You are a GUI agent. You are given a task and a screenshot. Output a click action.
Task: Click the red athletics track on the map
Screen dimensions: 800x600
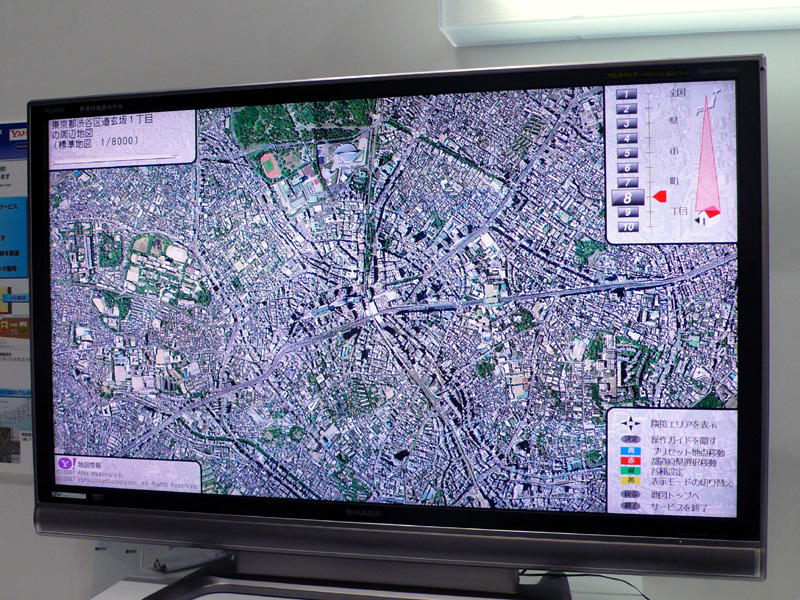point(270,166)
